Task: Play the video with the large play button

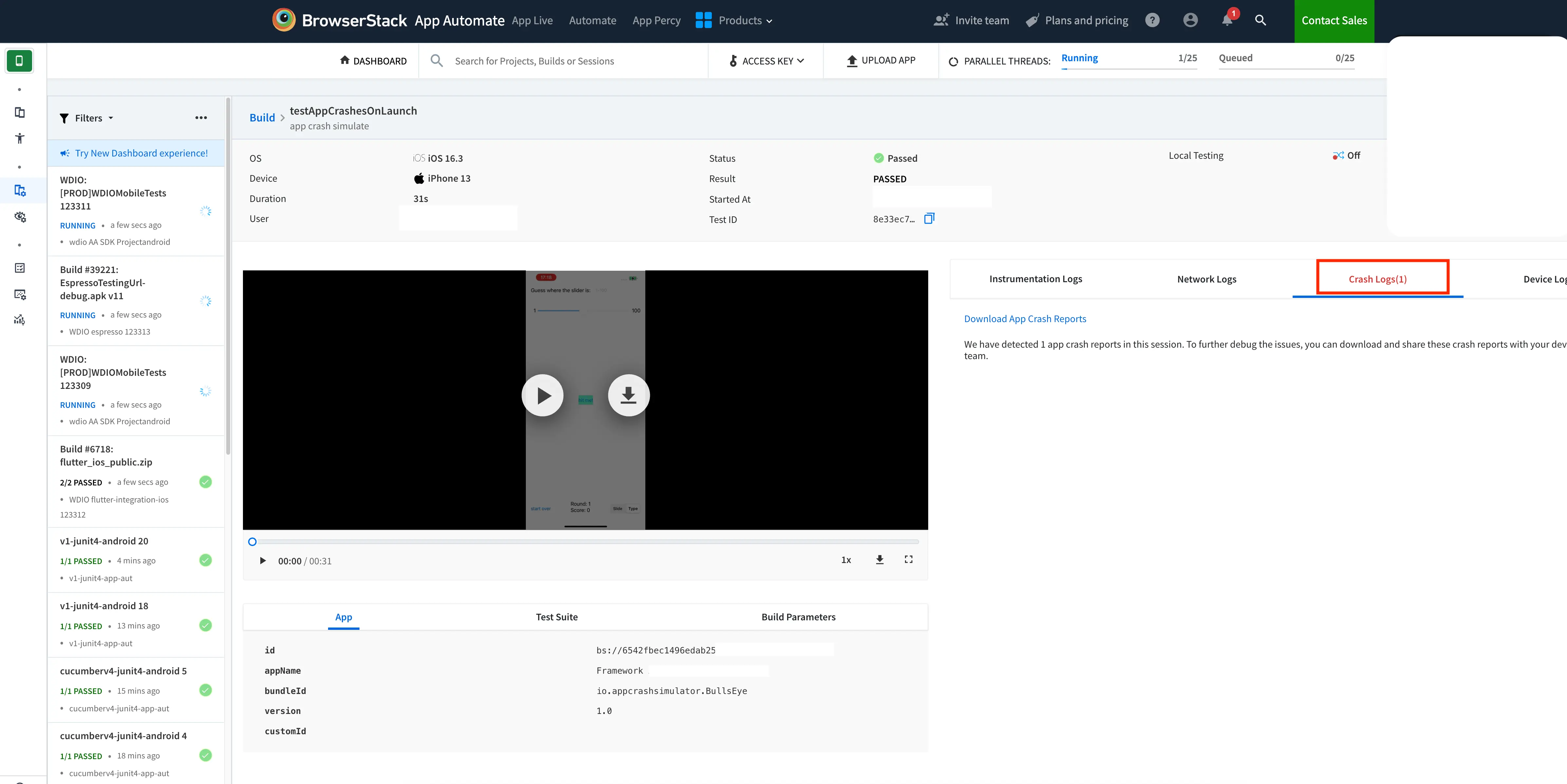Action: 543,395
